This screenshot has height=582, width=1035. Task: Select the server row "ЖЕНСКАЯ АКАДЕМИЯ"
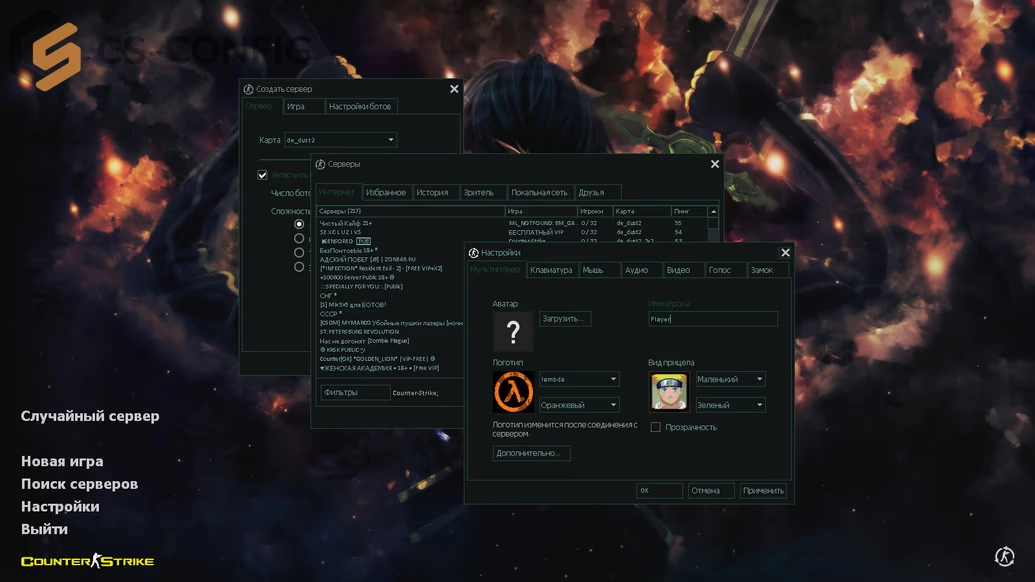389,368
